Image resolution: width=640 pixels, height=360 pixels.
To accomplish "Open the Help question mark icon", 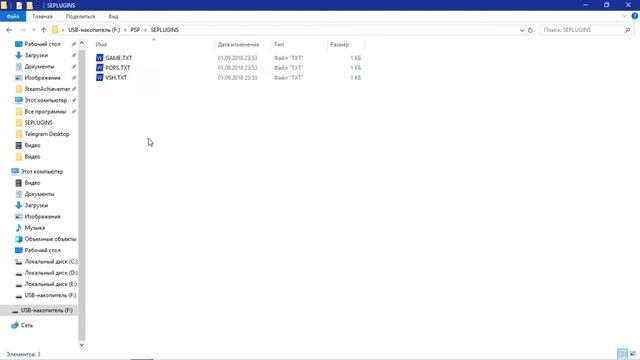I will (x=635, y=16).
